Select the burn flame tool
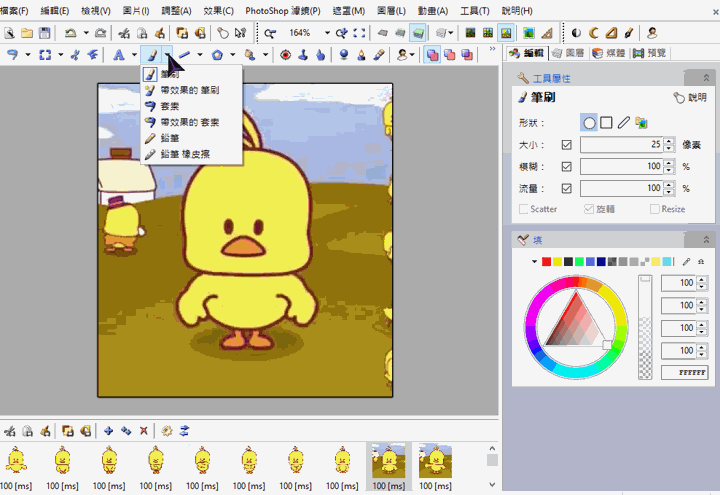The image size is (720, 495). click(x=361, y=55)
